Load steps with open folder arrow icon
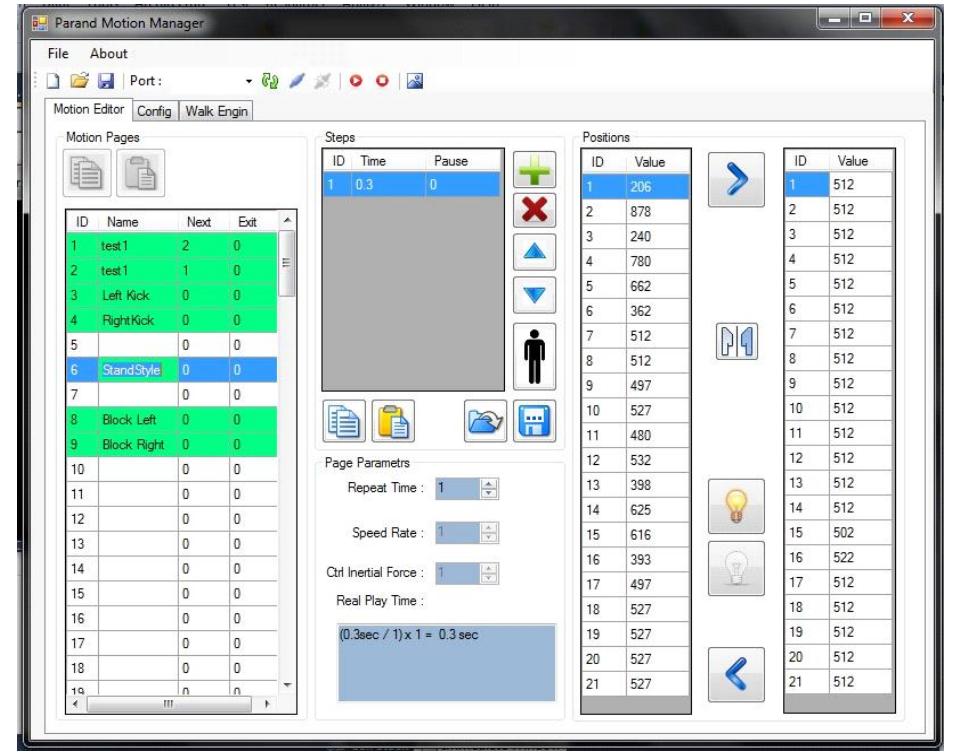The image size is (958, 756). [485, 421]
